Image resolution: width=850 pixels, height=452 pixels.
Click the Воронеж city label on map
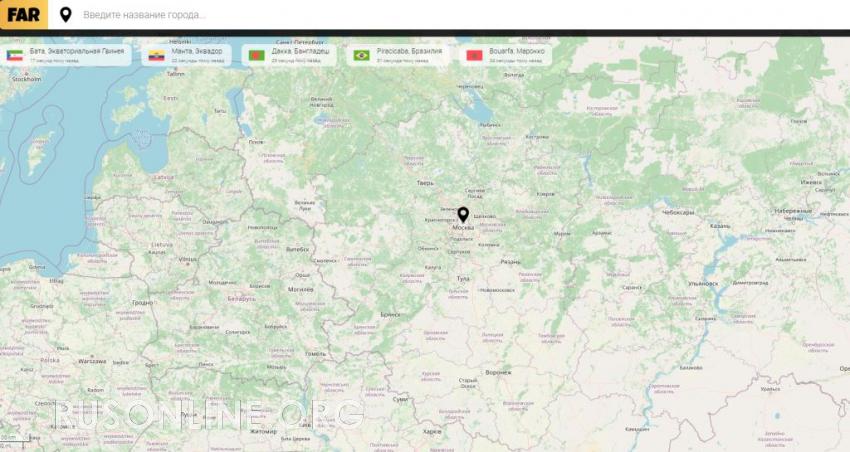point(498,373)
